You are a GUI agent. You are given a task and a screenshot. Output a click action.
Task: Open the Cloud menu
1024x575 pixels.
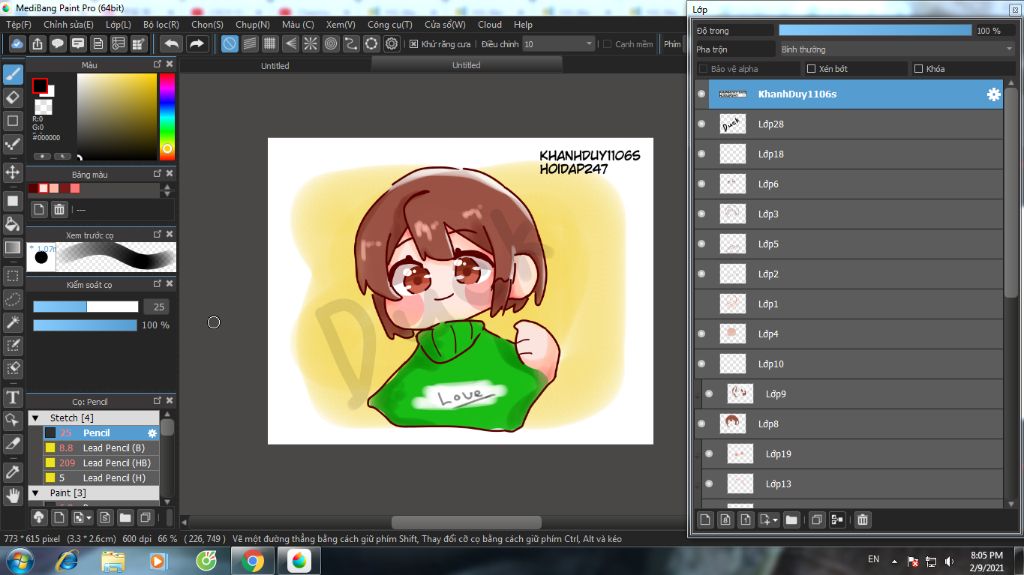490,24
